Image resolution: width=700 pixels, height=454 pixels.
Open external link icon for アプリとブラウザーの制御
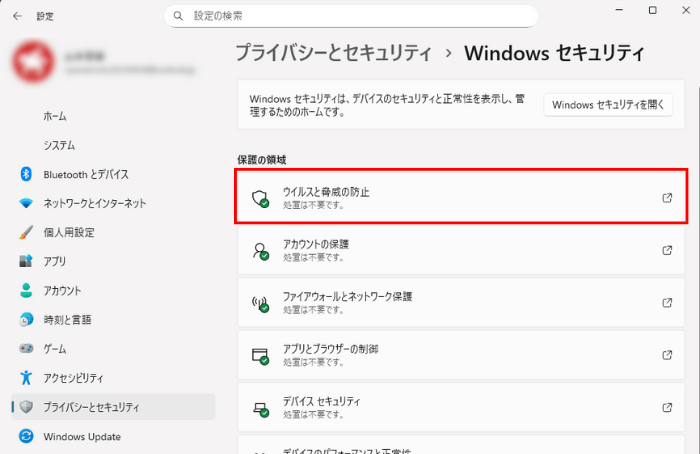tap(667, 355)
